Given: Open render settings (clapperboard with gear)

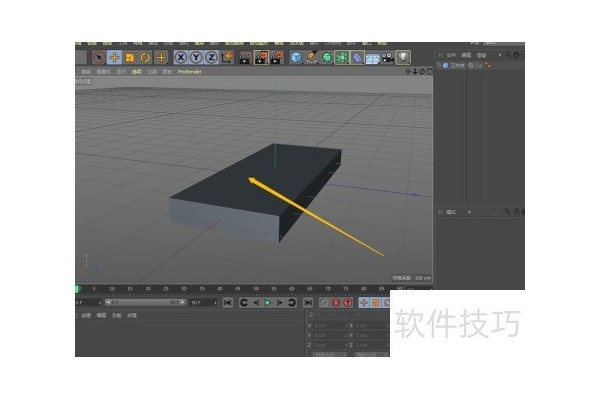Looking at the screenshot, I should point(277,58).
